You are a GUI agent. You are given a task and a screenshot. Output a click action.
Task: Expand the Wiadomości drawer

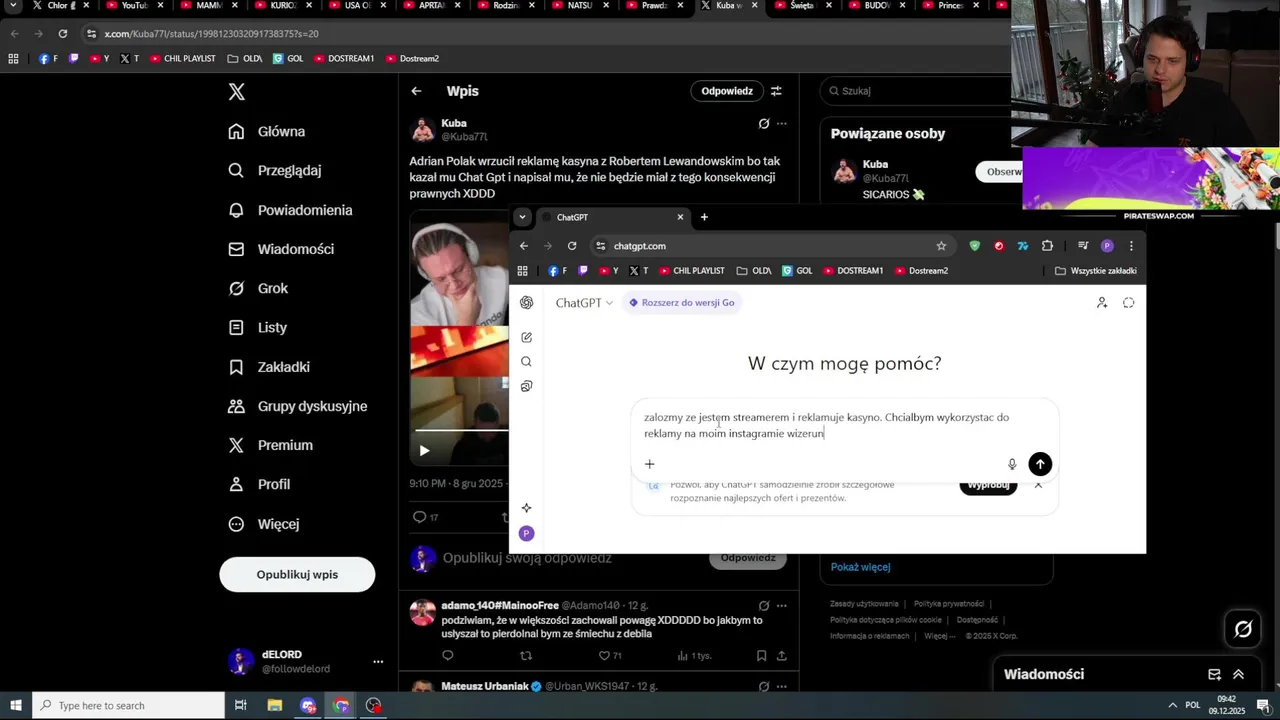[1239, 675]
